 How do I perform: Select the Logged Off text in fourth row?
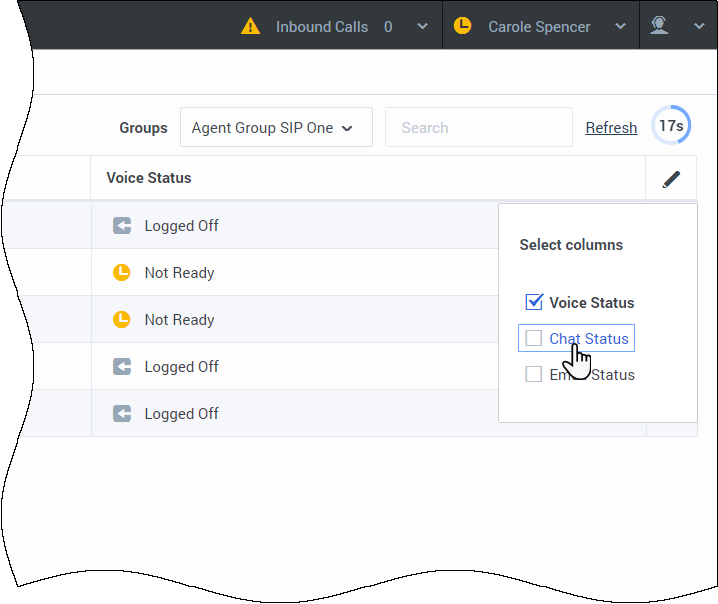[x=181, y=367]
